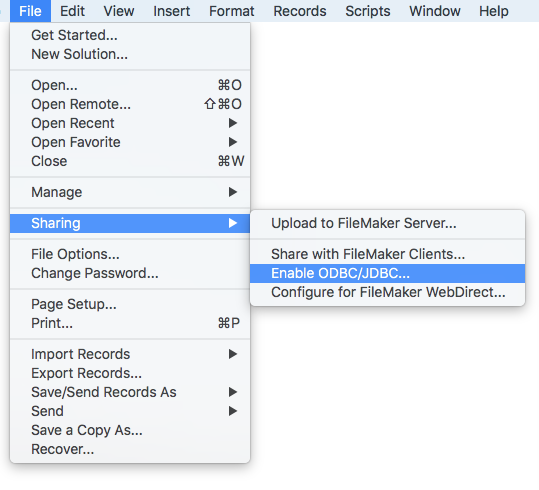The height and width of the screenshot is (490, 539).
Task: Expand the Open Favorite submenu arrow
Action: tap(233, 142)
